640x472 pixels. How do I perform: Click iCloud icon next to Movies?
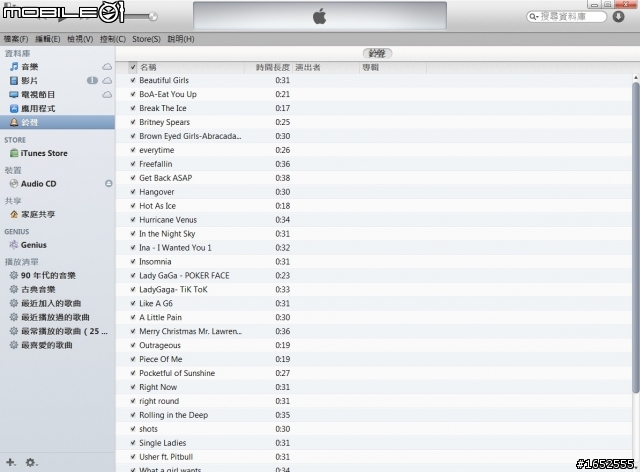click(107, 80)
